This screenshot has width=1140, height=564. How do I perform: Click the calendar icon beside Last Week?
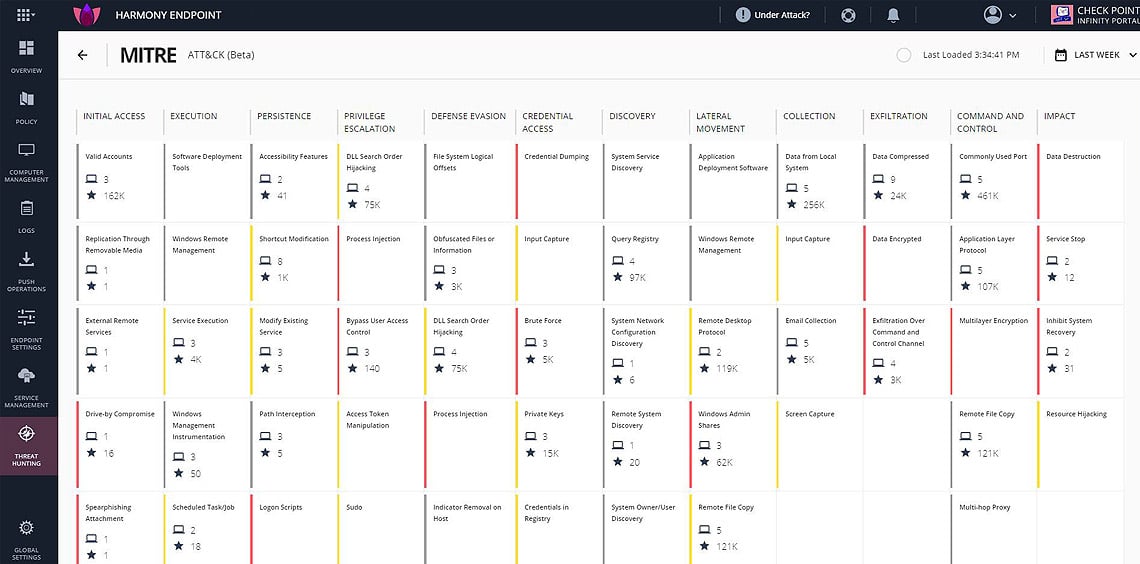(x=1061, y=55)
